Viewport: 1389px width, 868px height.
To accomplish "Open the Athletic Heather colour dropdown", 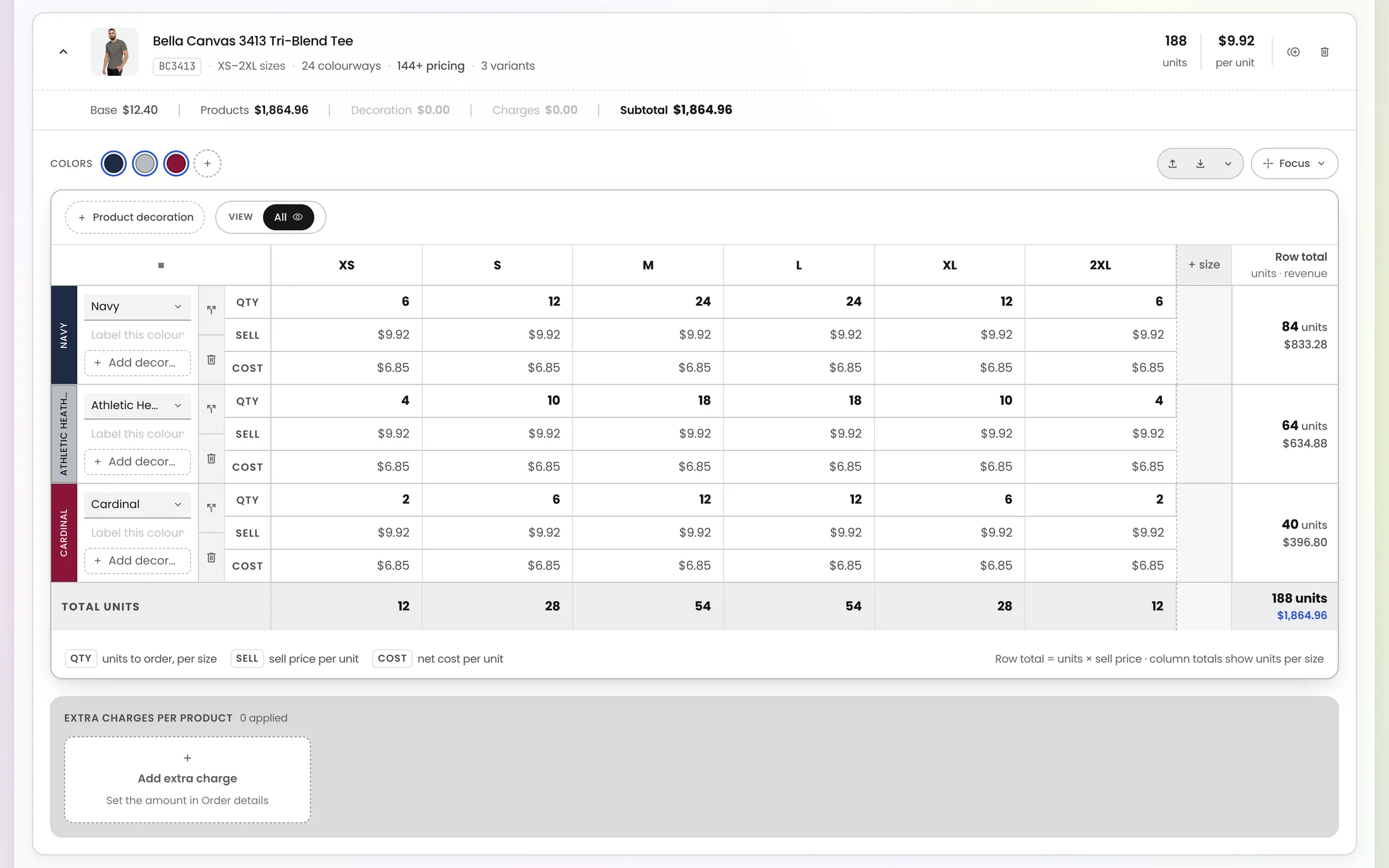I will (137, 405).
